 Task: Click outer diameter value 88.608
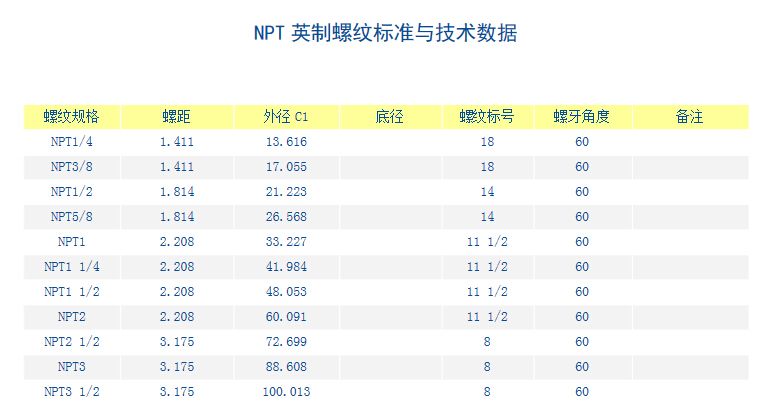click(286, 367)
